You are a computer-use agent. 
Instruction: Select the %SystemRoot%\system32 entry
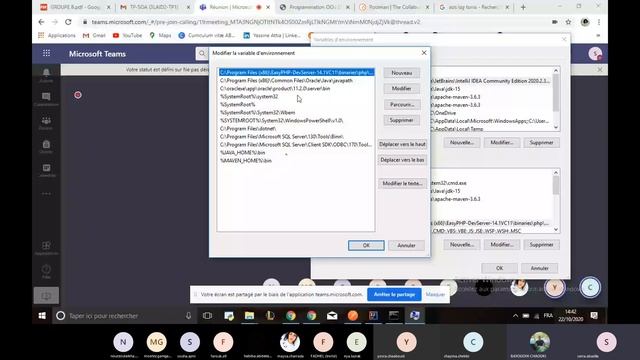pos(296,96)
